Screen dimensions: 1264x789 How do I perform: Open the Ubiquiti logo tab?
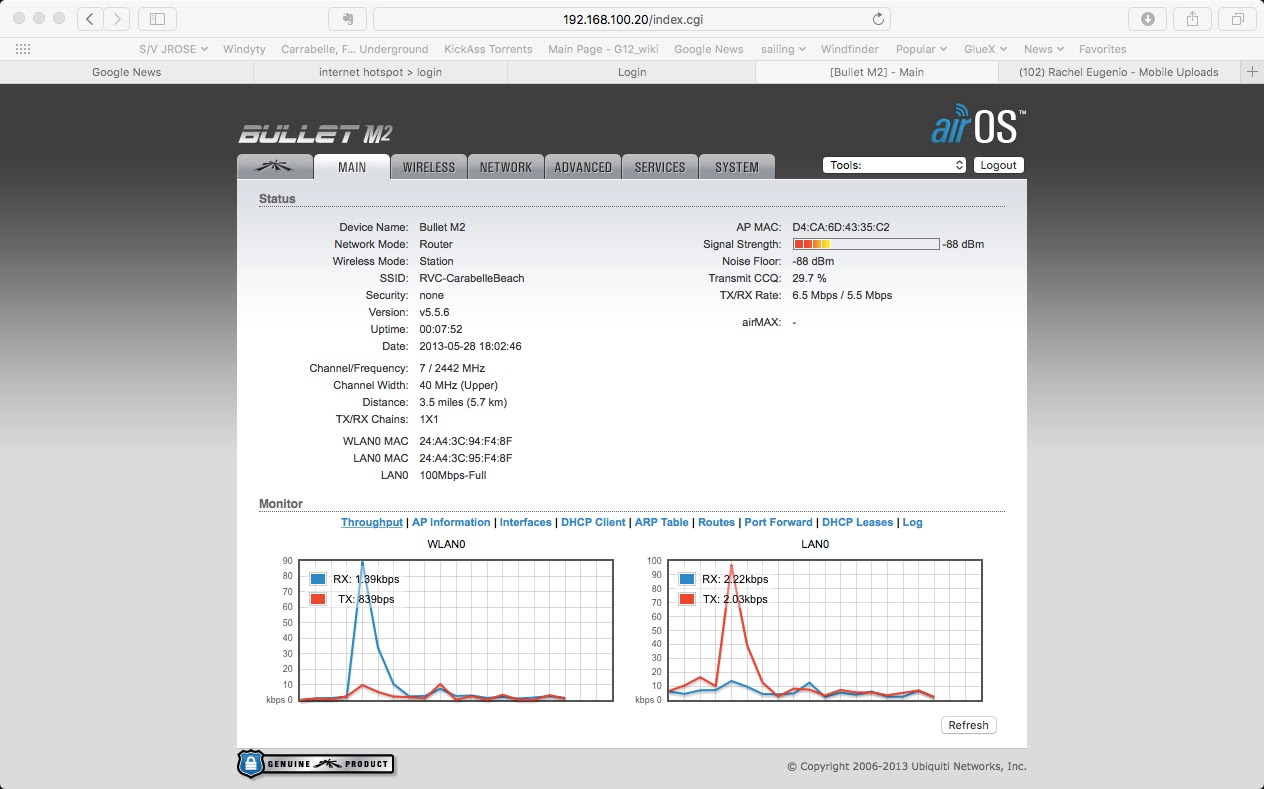pos(274,167)
